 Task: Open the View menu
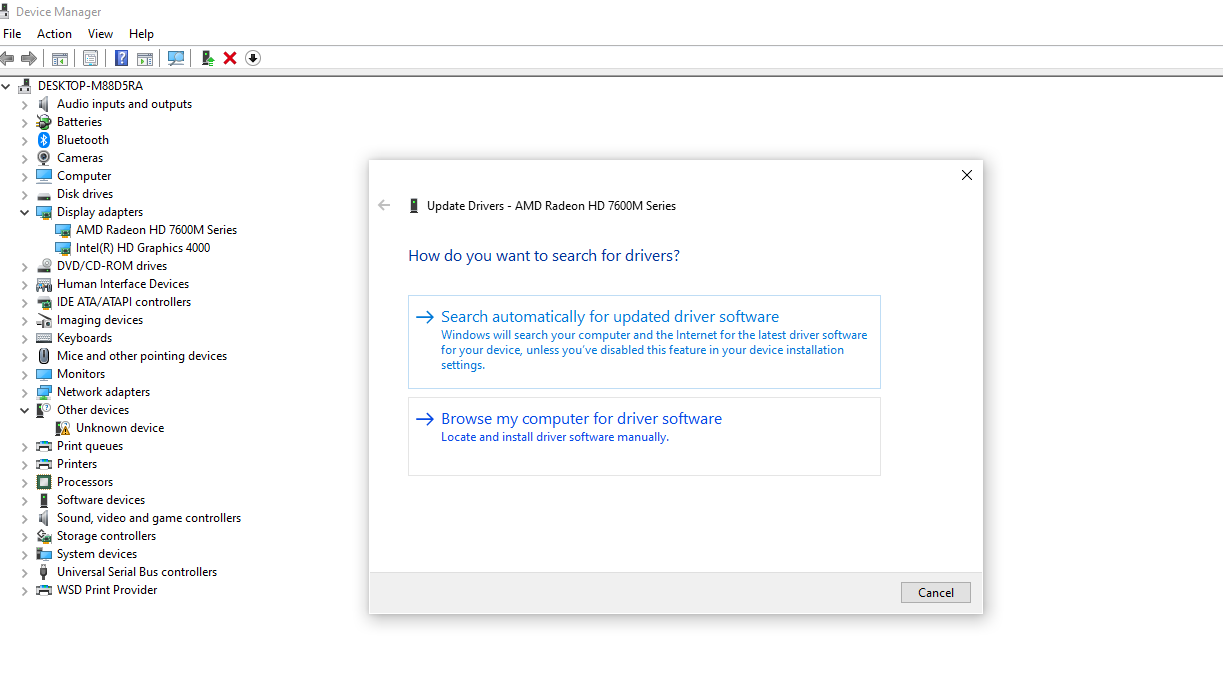tap(100, 34)
